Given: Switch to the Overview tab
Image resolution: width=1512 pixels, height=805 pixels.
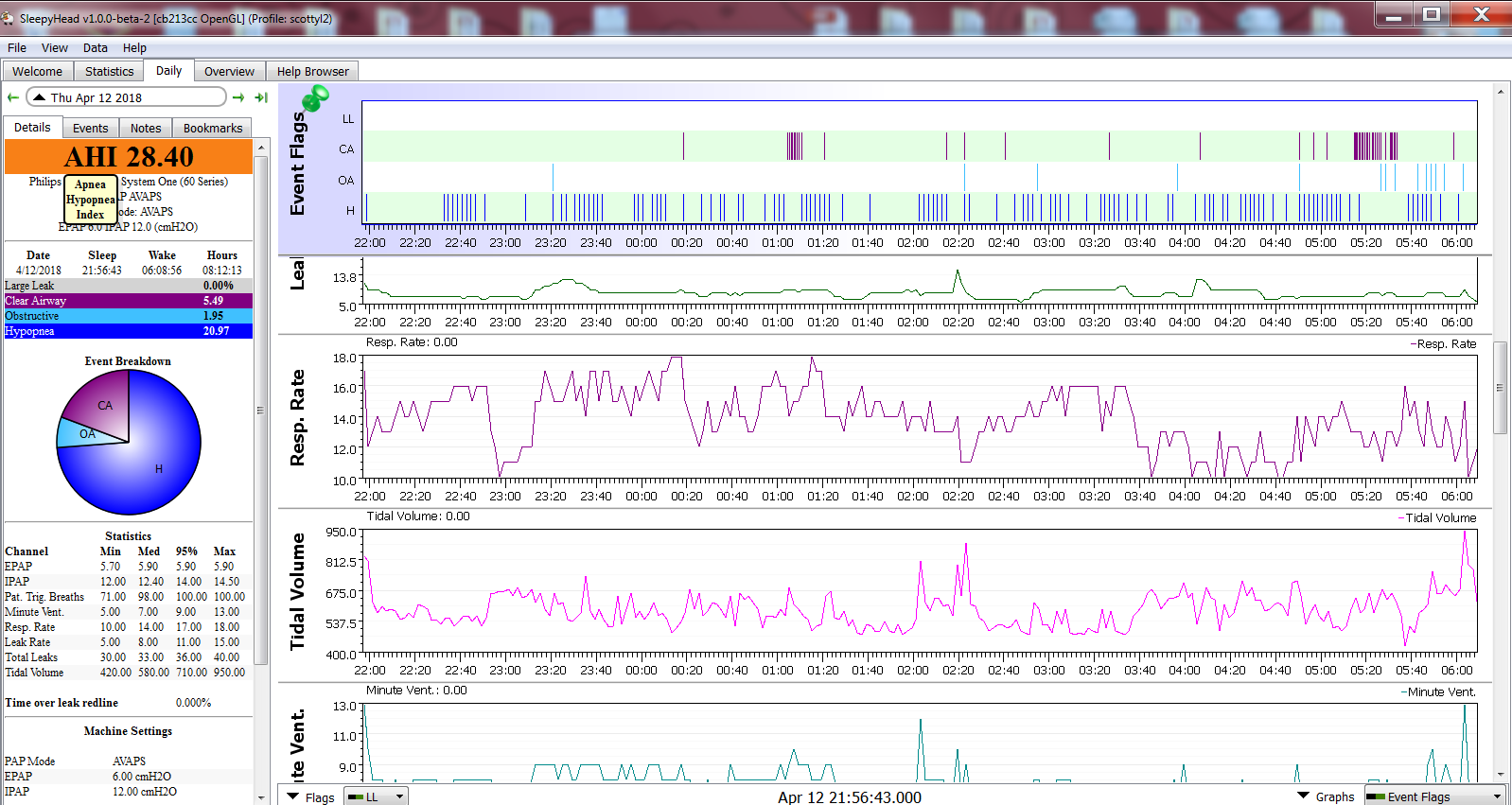Looking at the screenshot, I should tap(229, 71).
